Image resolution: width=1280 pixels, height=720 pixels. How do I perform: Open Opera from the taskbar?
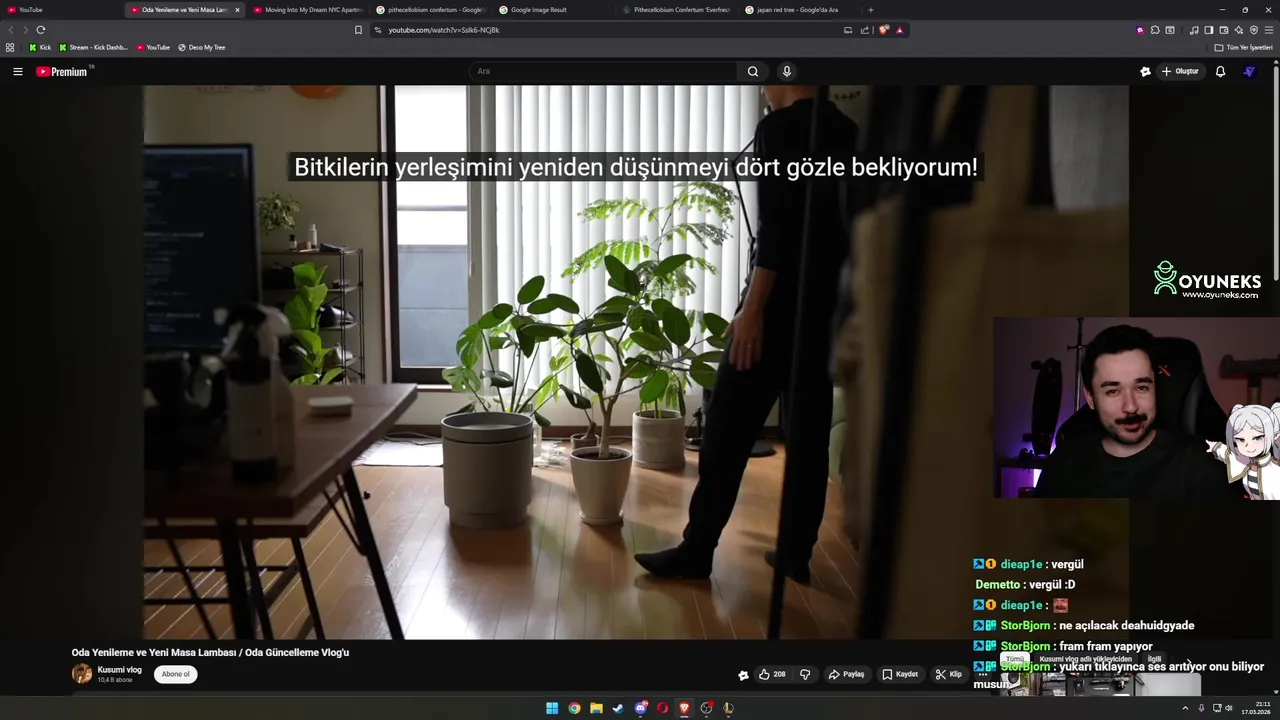point(662,708)
